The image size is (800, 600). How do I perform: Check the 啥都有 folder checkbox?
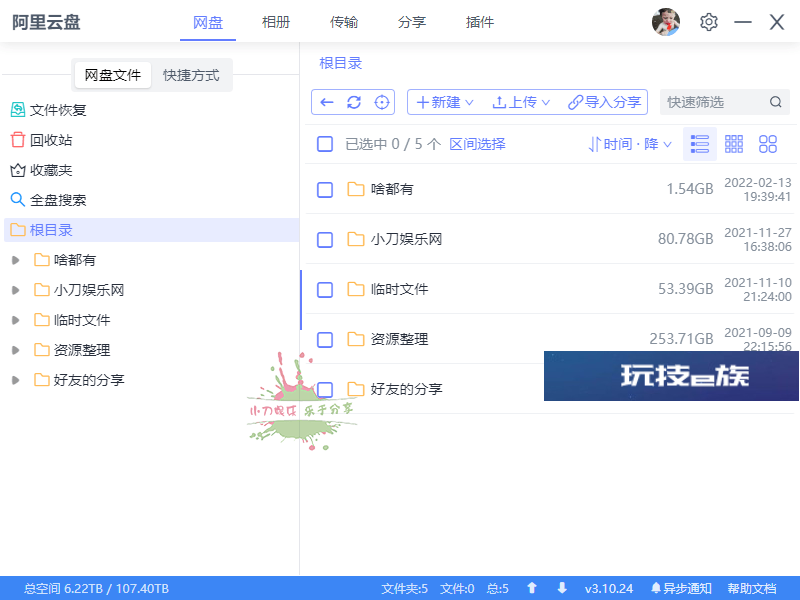point(325,190)
